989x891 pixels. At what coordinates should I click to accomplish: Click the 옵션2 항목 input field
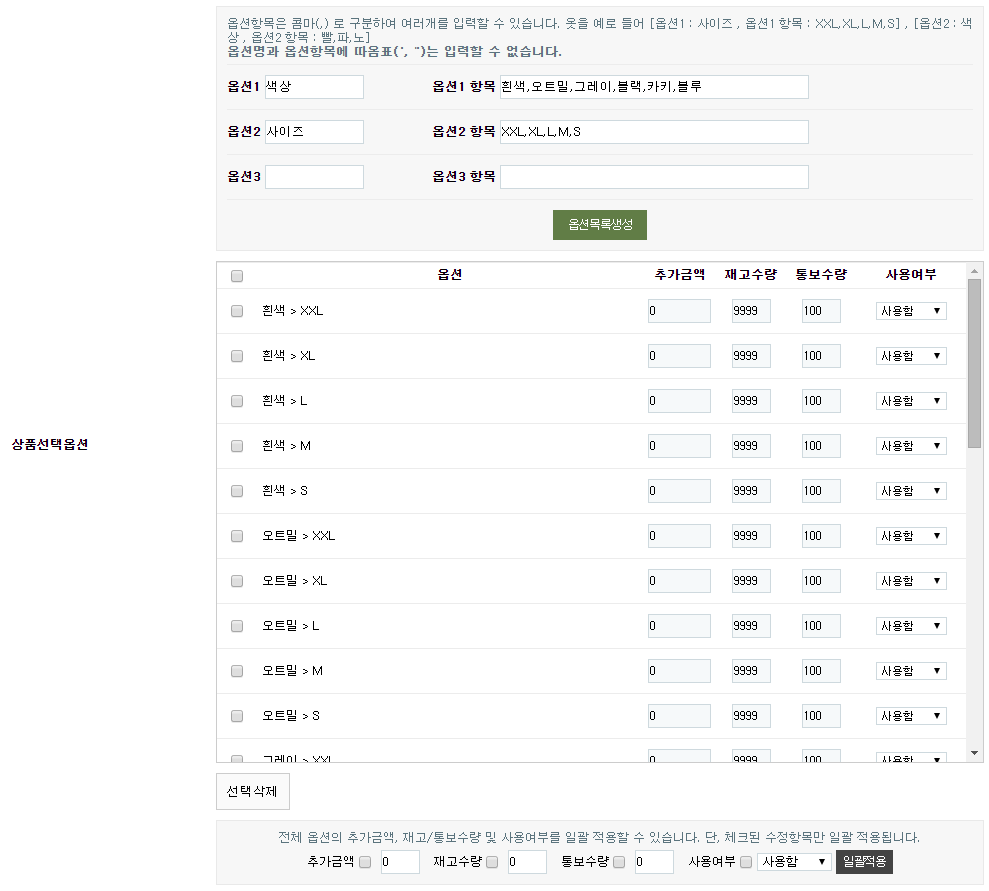point(654,132)
